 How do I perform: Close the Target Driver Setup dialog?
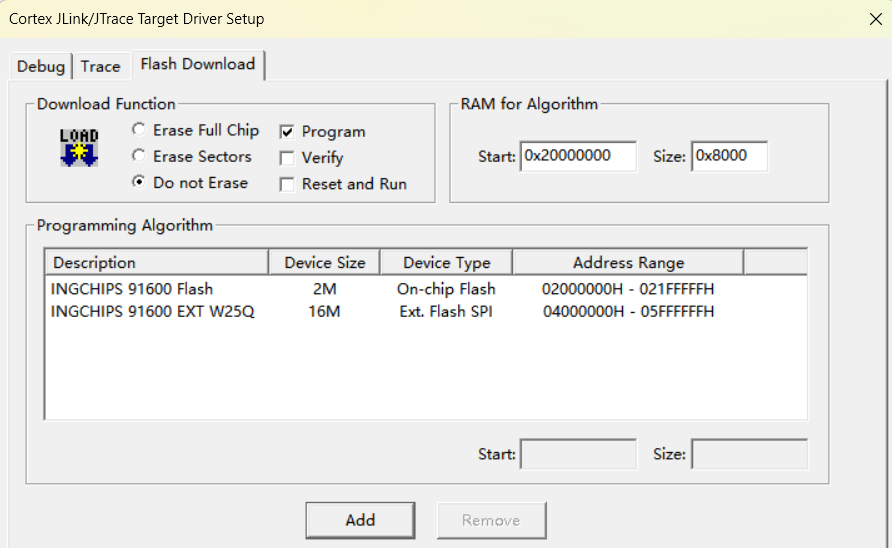[x=876, y=19]
